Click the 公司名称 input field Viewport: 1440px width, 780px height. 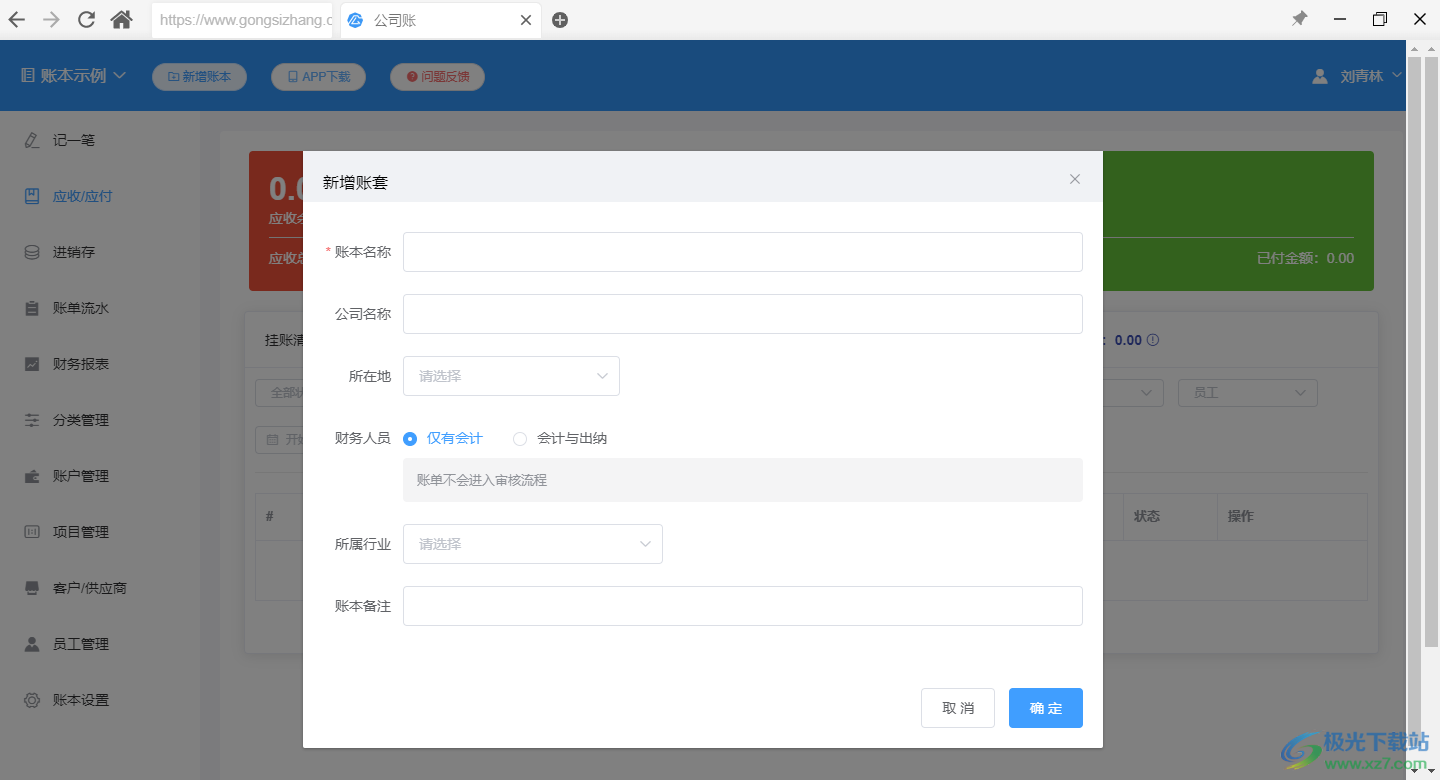[743, 314]
